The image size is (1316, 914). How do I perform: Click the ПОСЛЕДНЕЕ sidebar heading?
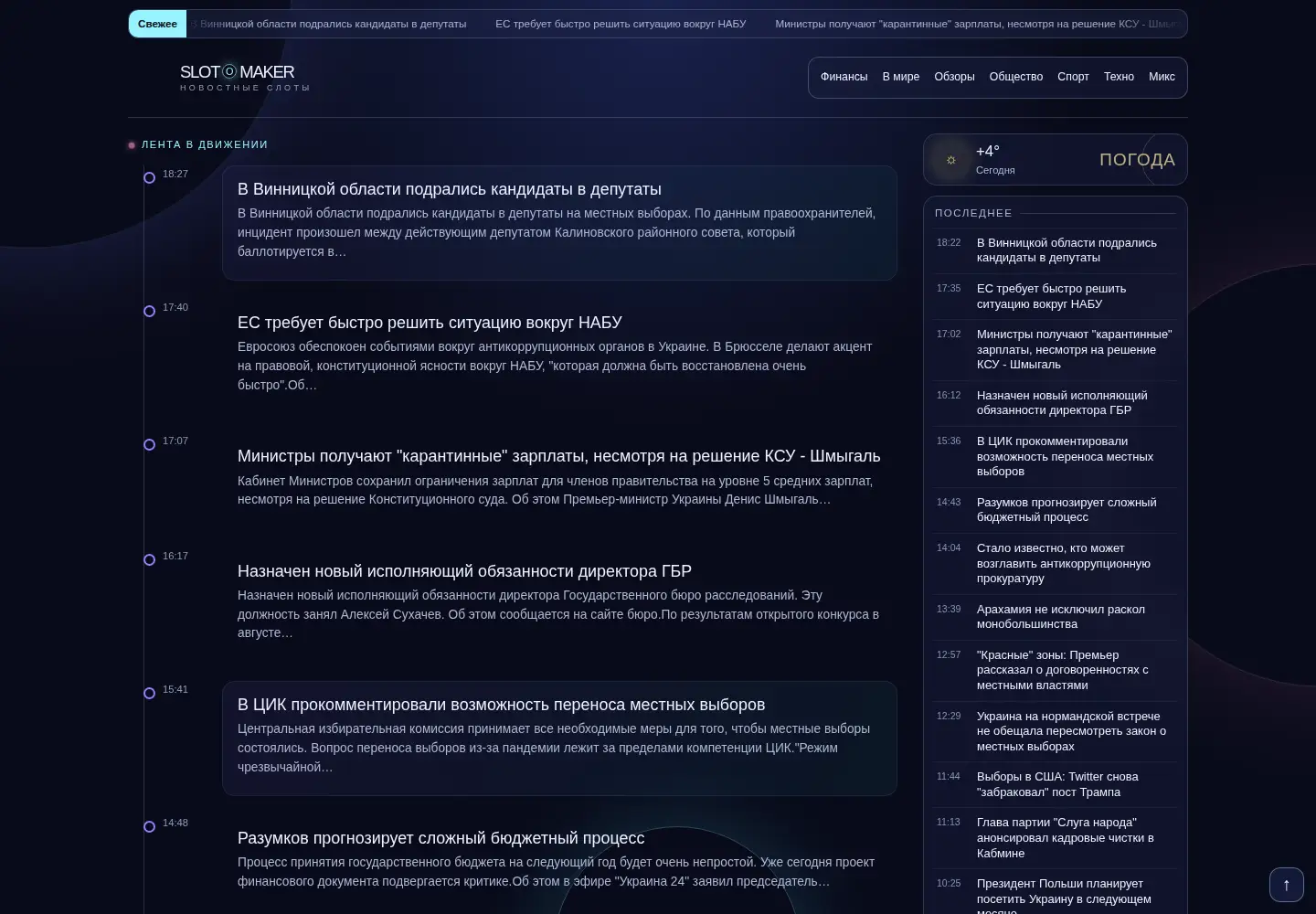(973, 213)
